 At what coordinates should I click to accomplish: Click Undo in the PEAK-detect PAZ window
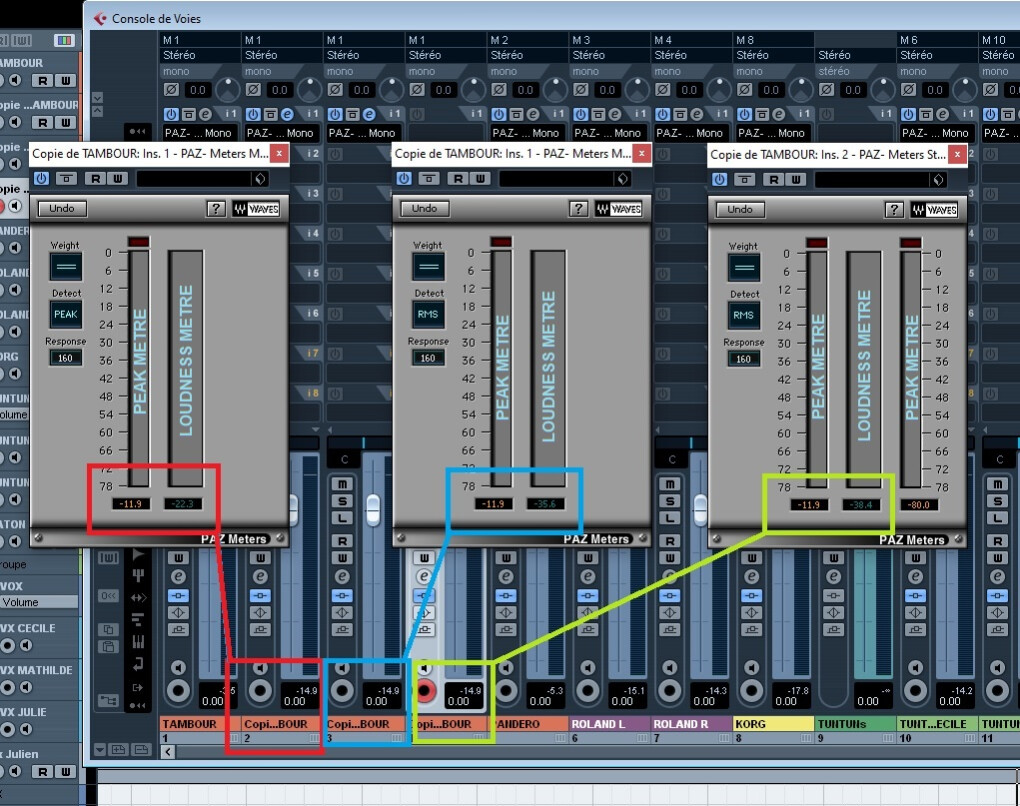62,209
